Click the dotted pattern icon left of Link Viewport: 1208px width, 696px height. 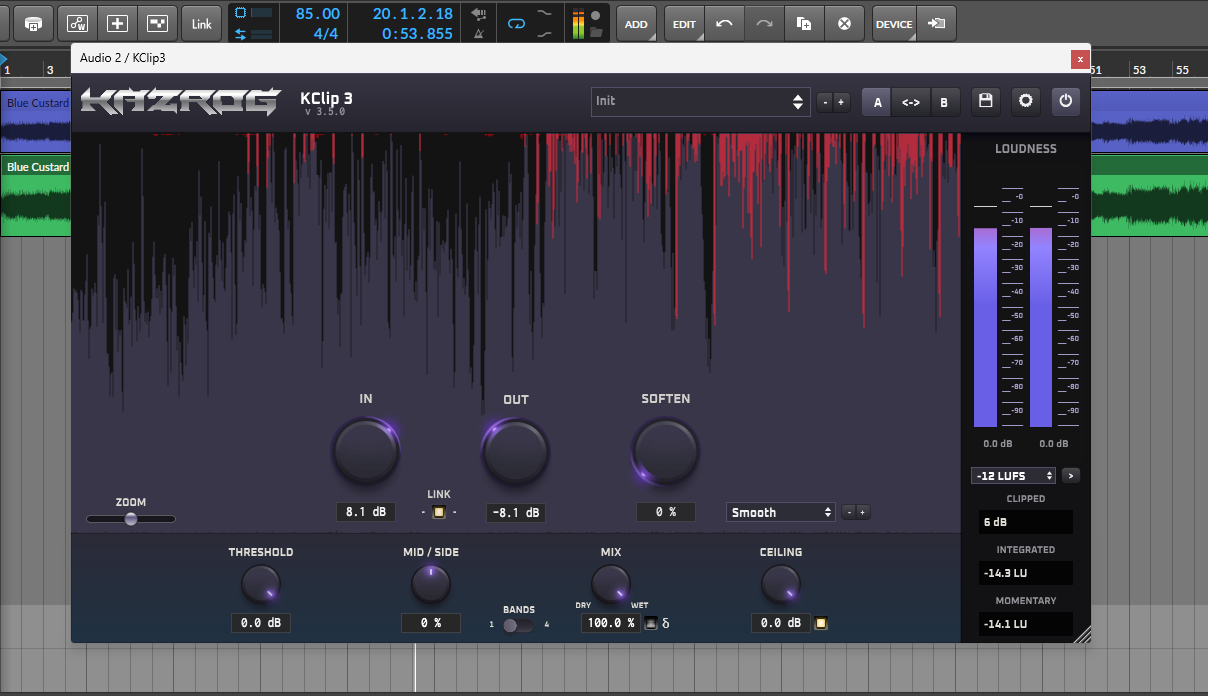click(158, 23)
